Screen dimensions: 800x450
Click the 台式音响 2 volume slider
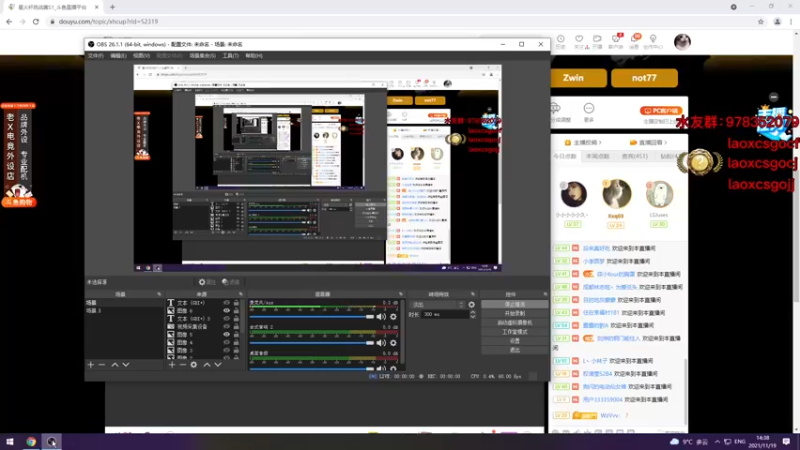pos(312,343)
